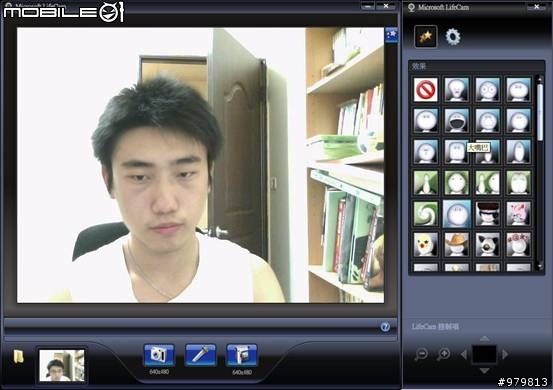This screenshot has height=390, width=553.
Task: Click effects list scrollbar down arrow
Action: [540, 267]
